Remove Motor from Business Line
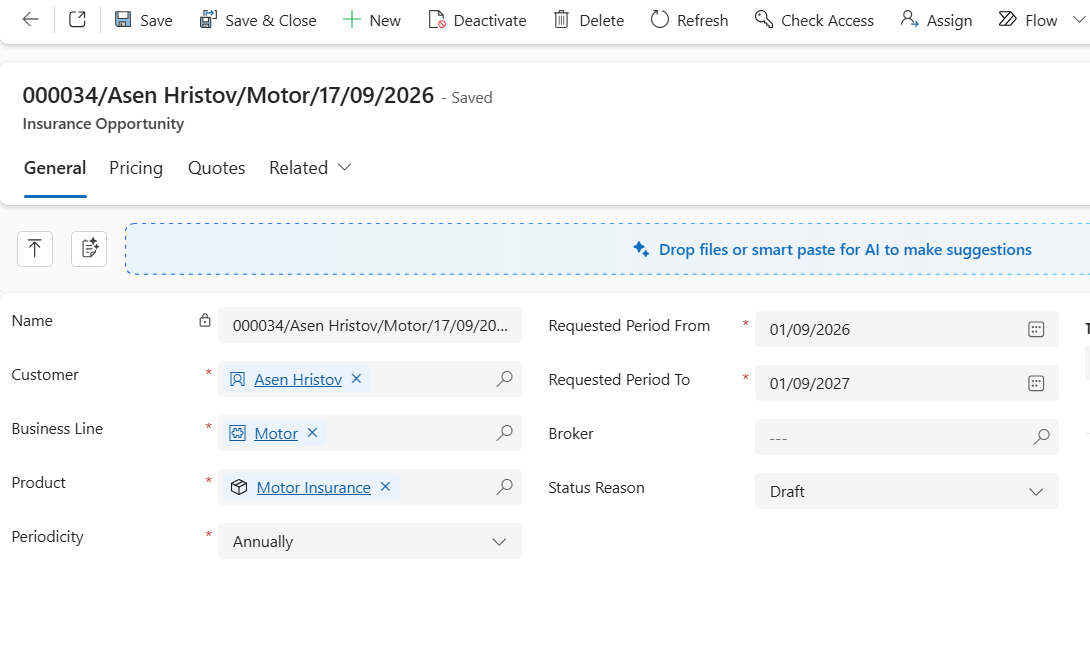Viewport: 1090px width, 672px height. click(x=313, y=433)
